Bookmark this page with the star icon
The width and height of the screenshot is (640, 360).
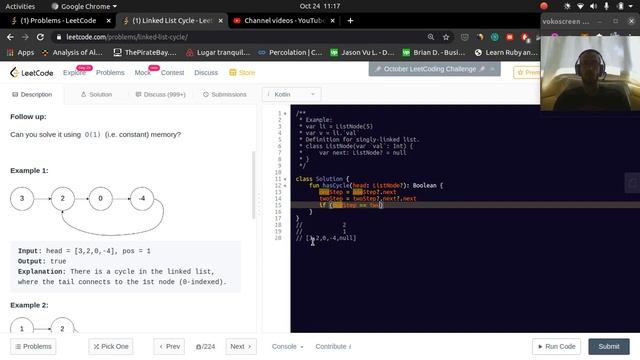[x=446, y=37]
